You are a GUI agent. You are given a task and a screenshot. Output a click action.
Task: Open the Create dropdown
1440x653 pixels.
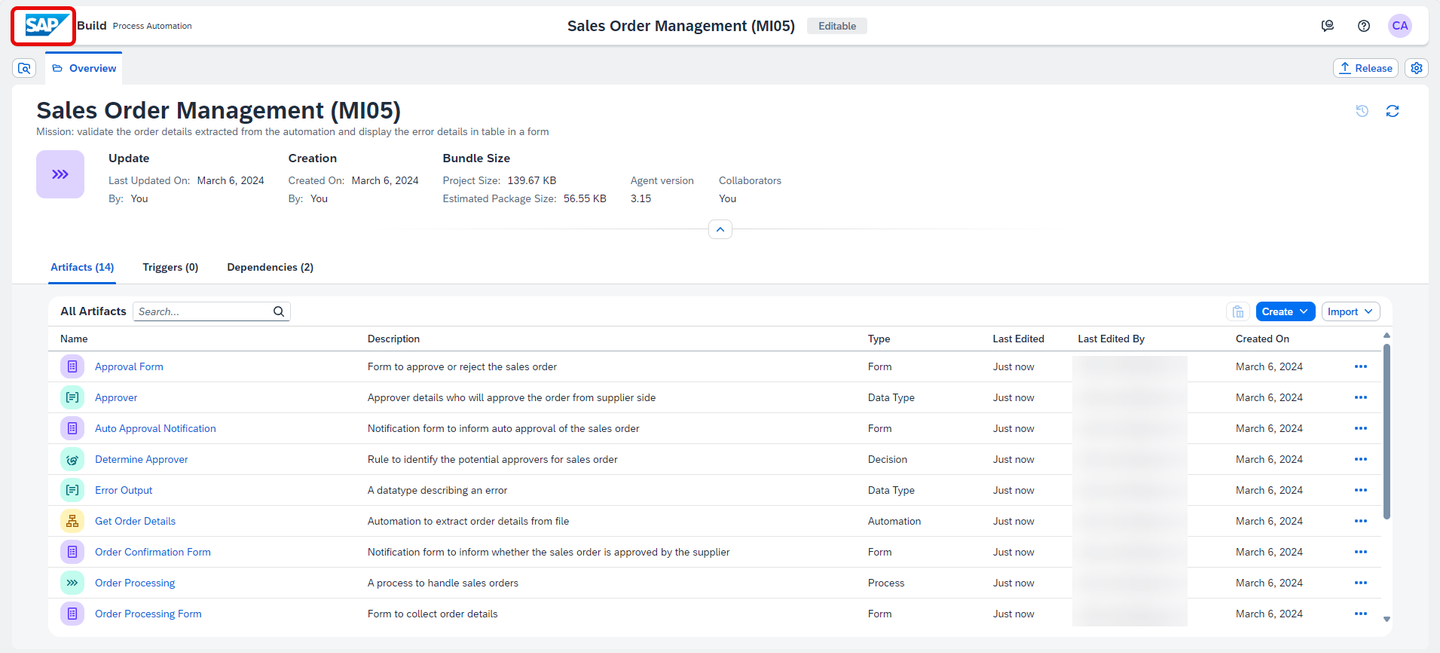[x=1285, y=312]
